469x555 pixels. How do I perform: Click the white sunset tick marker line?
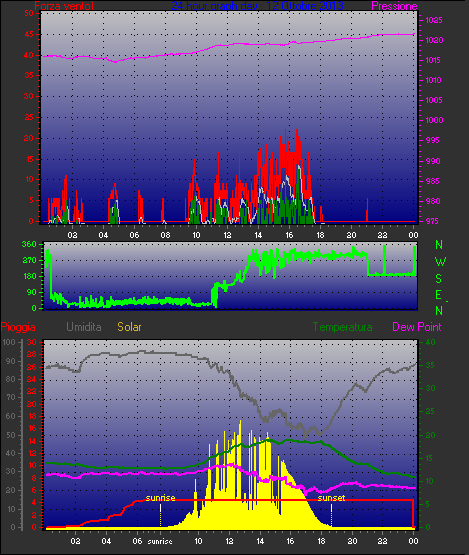click(331, 515)
